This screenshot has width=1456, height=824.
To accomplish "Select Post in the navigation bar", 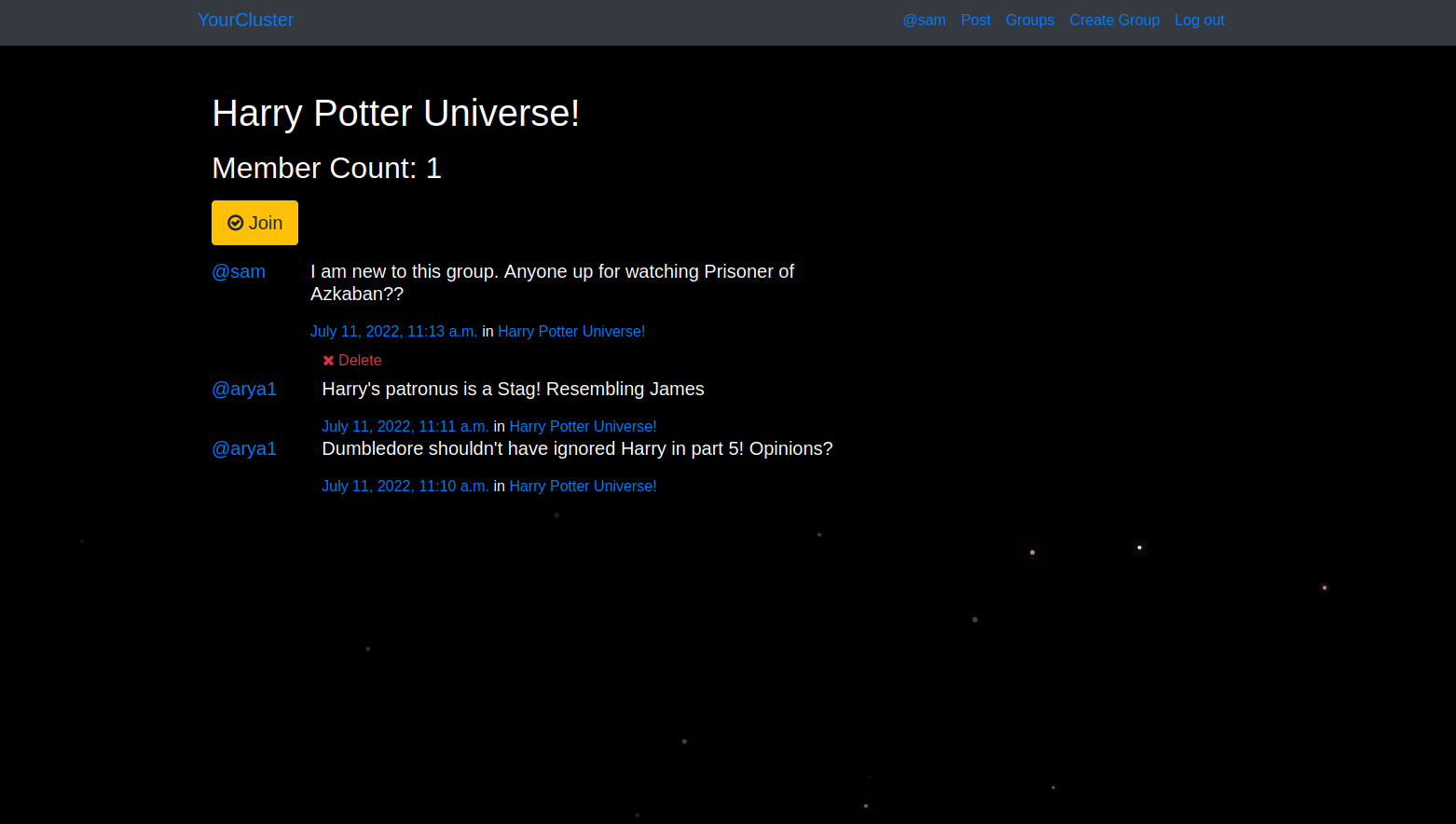I will pyautogui.click(x=976, y=20).
